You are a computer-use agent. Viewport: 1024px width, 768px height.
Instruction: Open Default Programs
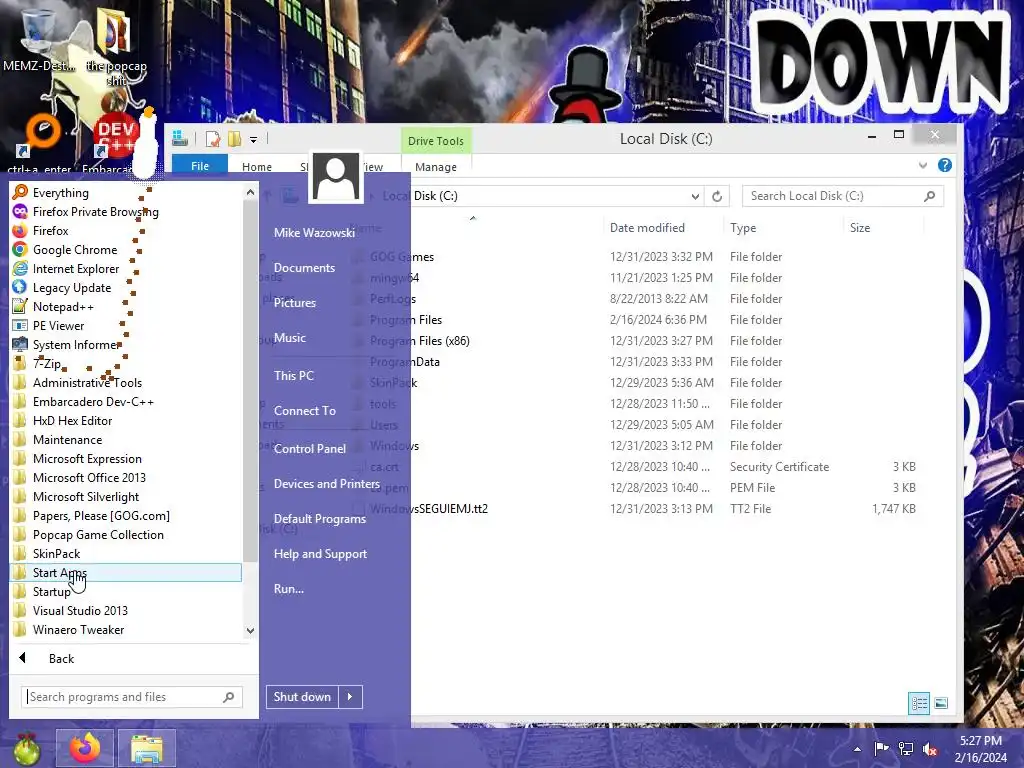[x=319, y=519]
